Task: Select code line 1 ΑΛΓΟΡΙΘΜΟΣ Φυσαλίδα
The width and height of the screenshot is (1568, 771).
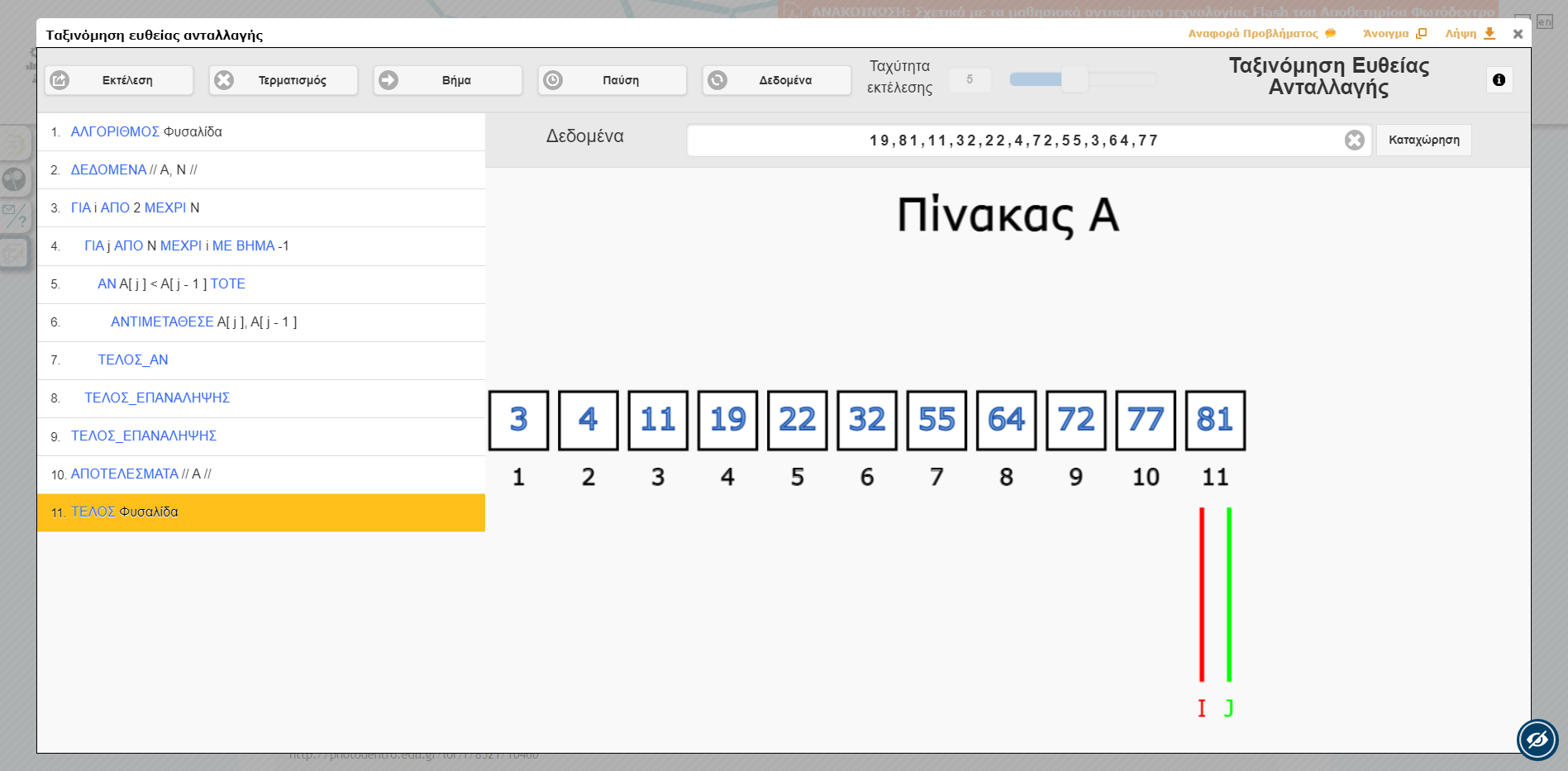Action: [260, 132]
